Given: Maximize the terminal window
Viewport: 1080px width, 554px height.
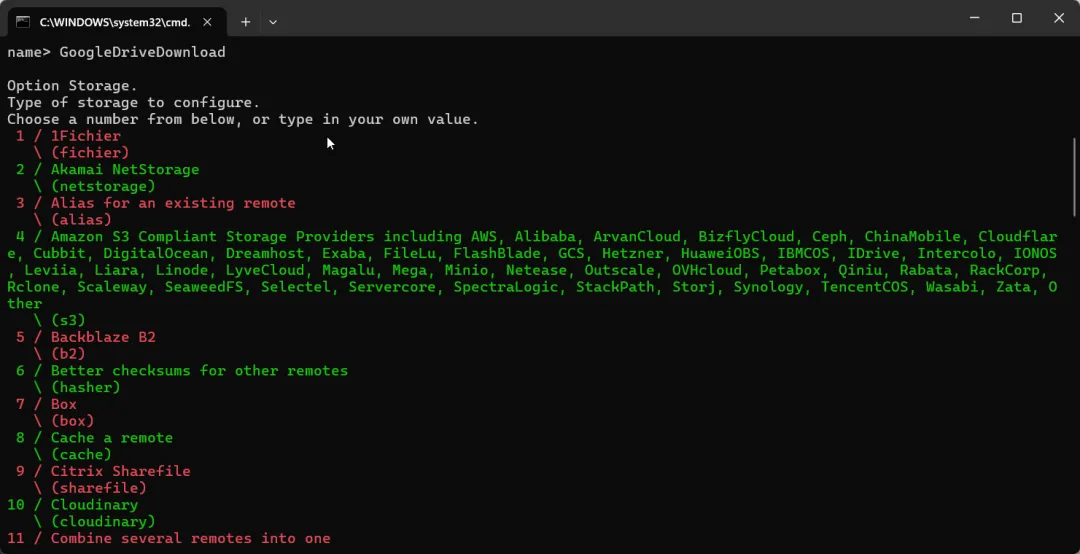Looking at the screenshot, I should (1017, 18).
